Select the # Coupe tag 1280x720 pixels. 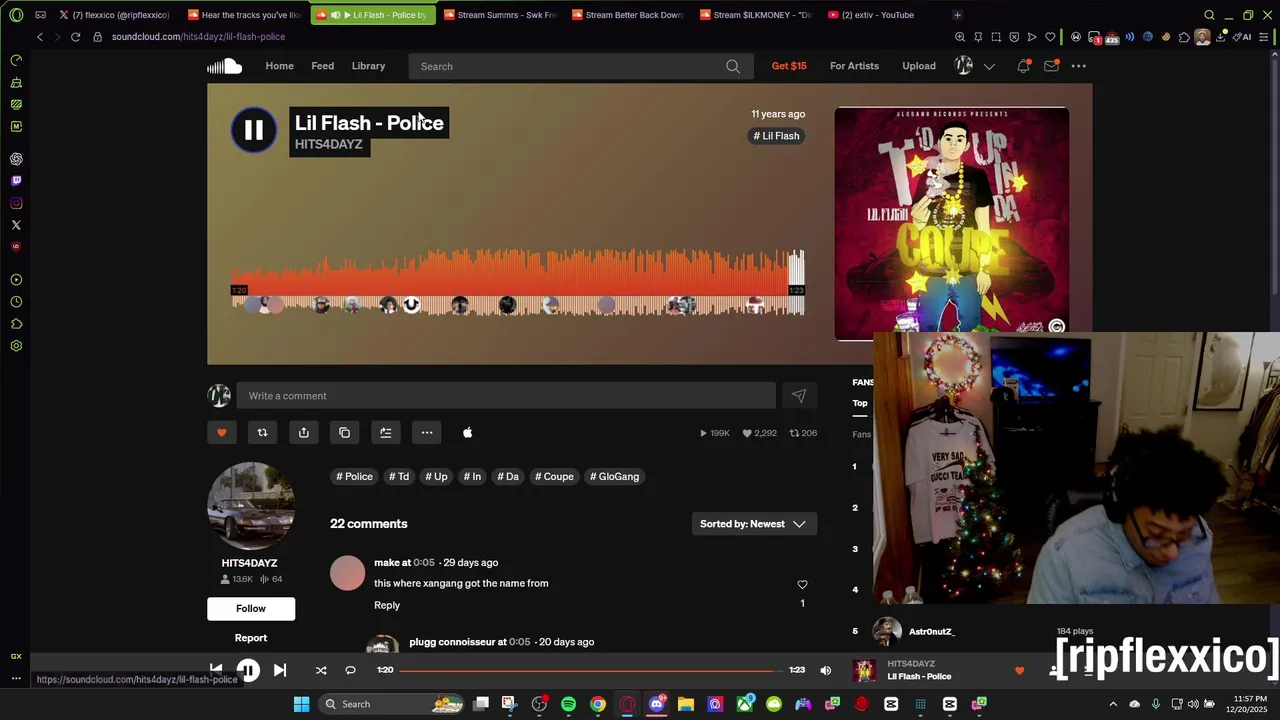point(554,477)
